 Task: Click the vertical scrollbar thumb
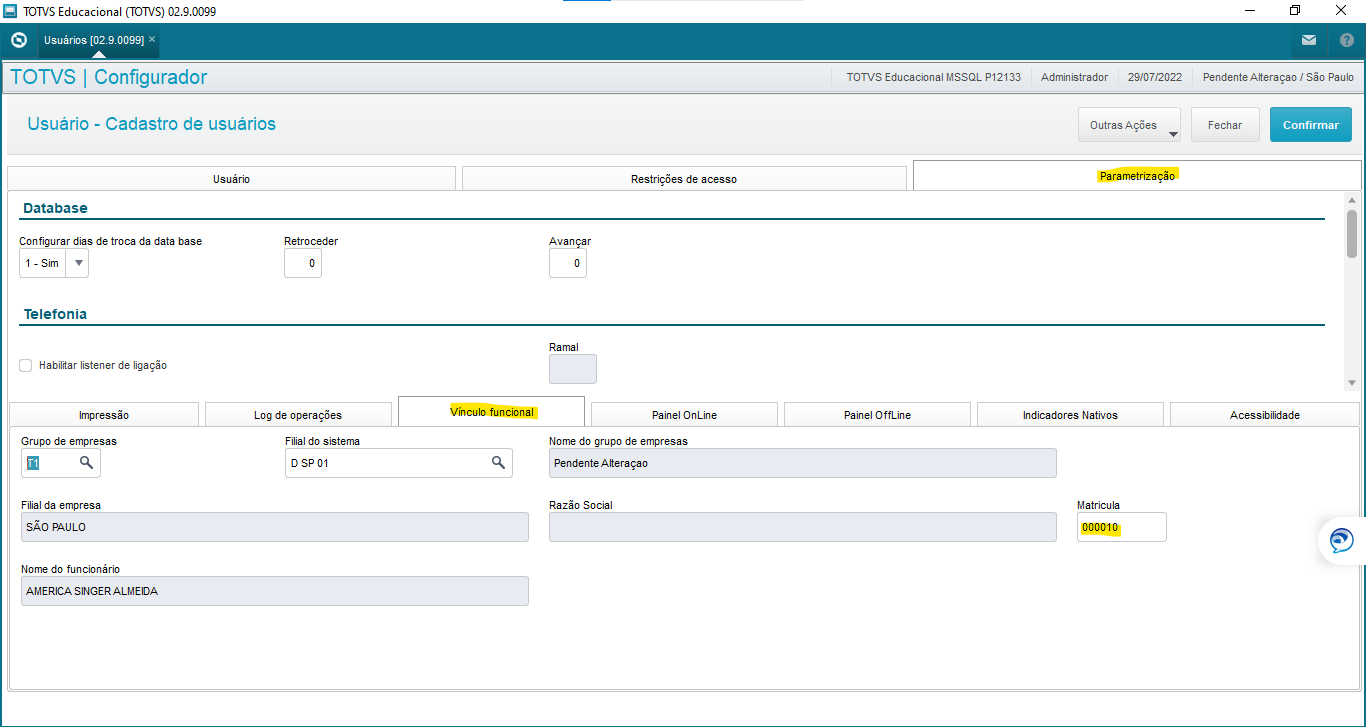tap(1352, 233)
